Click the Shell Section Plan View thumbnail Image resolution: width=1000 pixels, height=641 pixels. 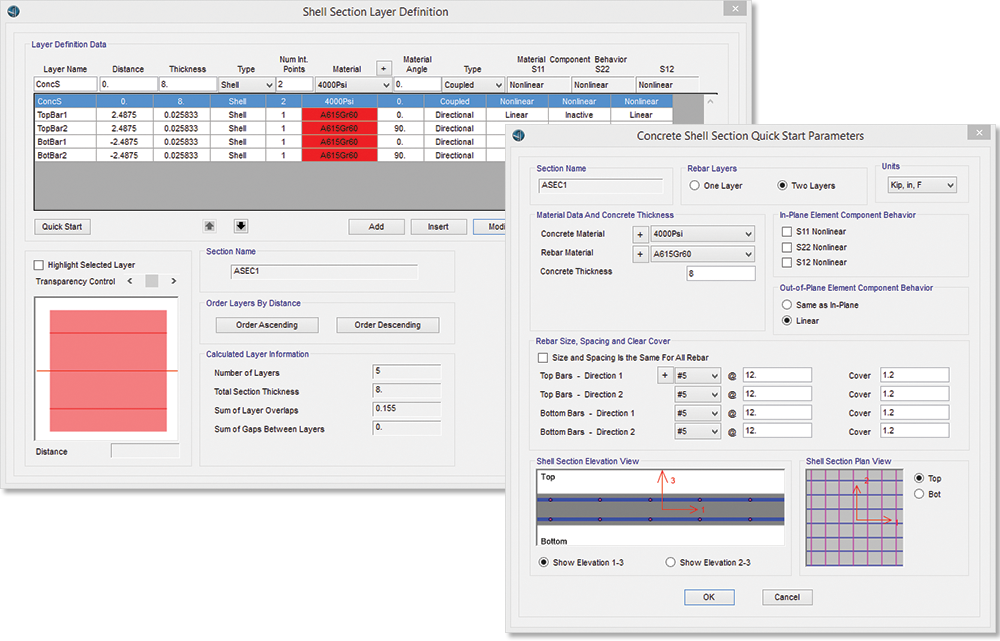pos(854,518)
